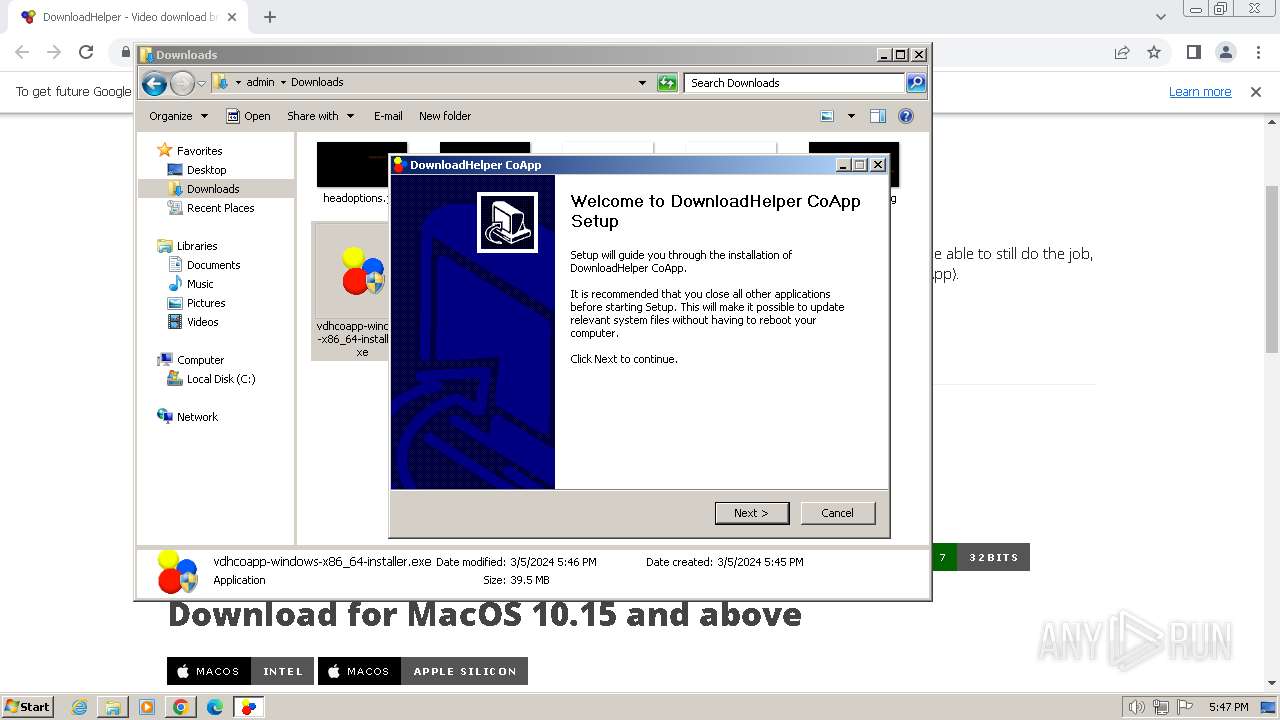Select Favorites in navigation pane
1280x720 pixels.
[x=199, y=151]
